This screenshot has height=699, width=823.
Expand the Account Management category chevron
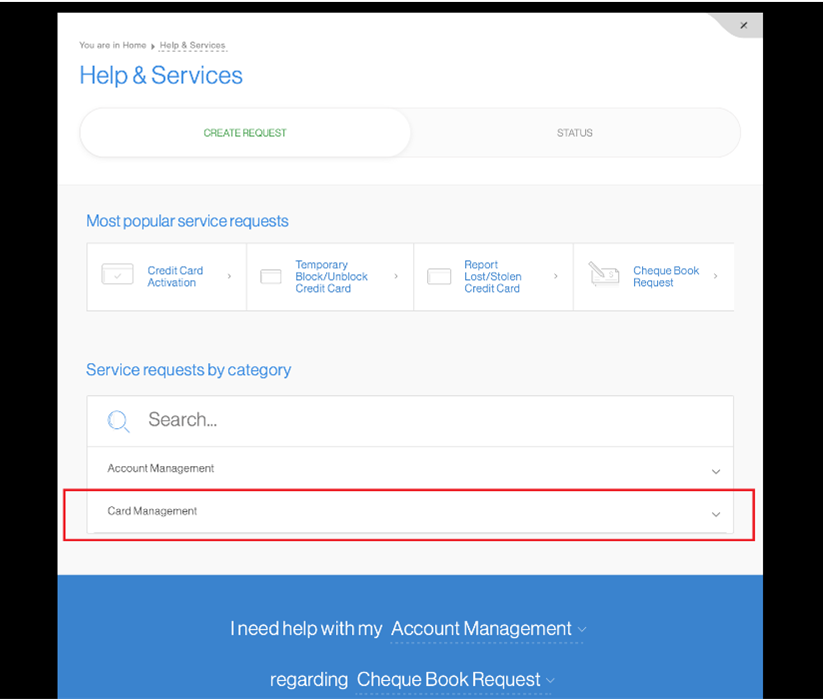pyautogui.click(x=716, y=471)
